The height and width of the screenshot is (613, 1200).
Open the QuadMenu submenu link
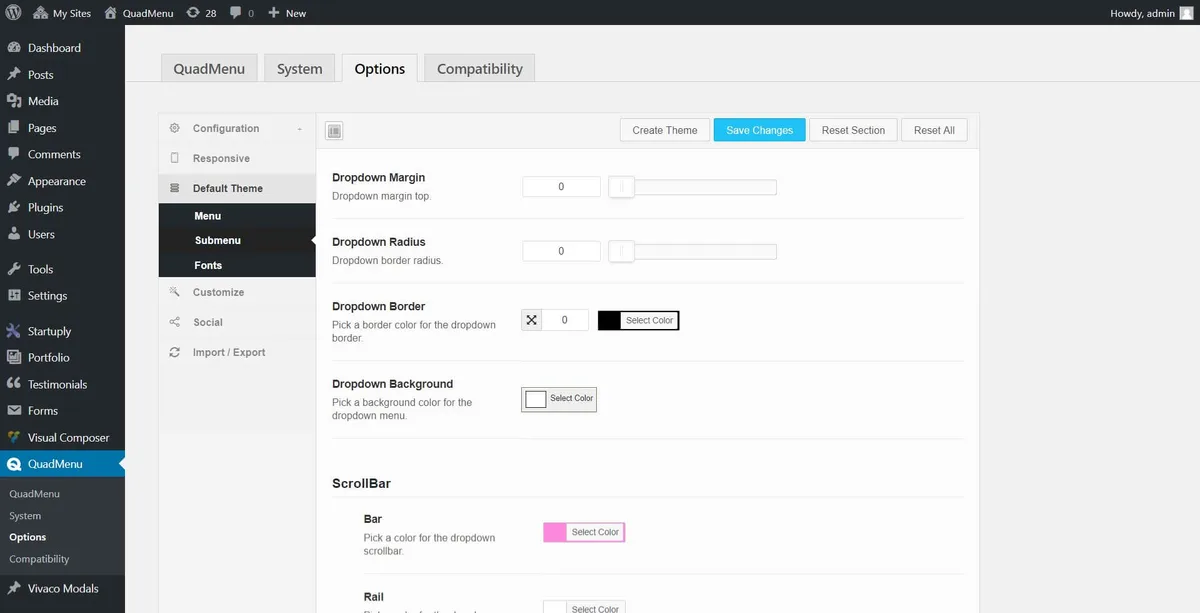tap(34, 494)
